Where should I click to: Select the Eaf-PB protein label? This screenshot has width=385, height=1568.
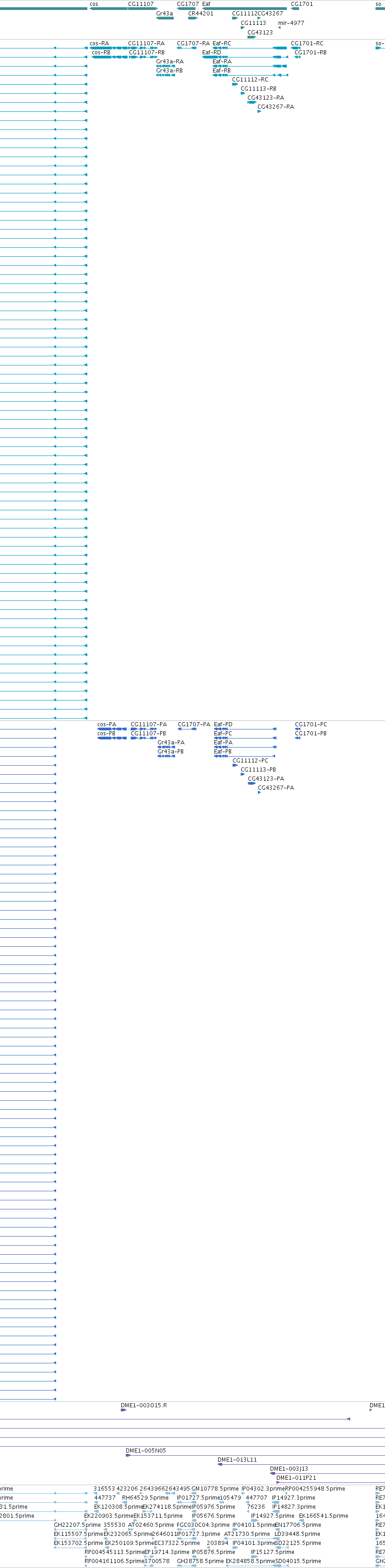click(223, 752)
